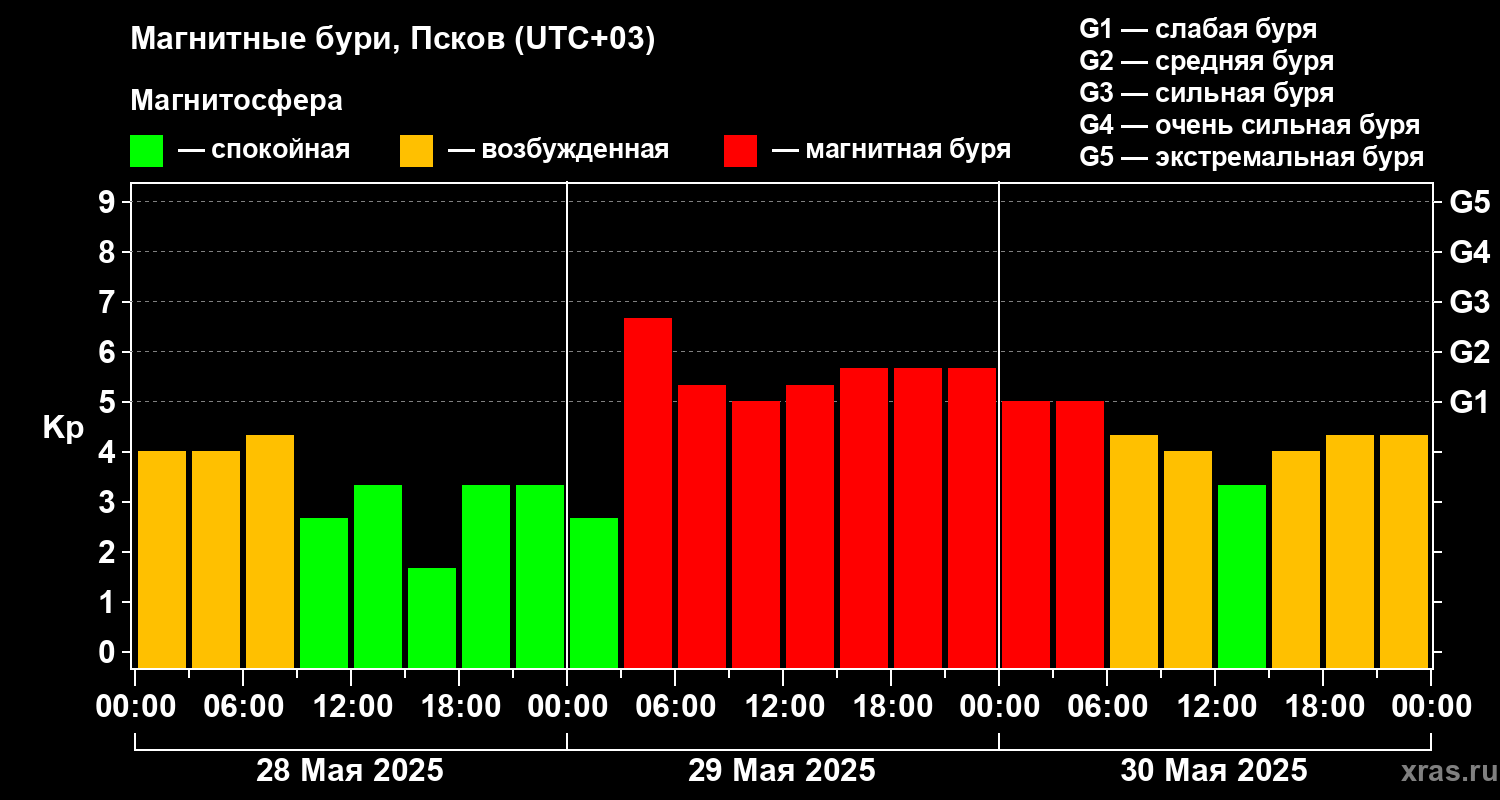Click the '28 Мая 2025' date label
The width and height of the screenshot is (1500, 800).
pos(350,770)
